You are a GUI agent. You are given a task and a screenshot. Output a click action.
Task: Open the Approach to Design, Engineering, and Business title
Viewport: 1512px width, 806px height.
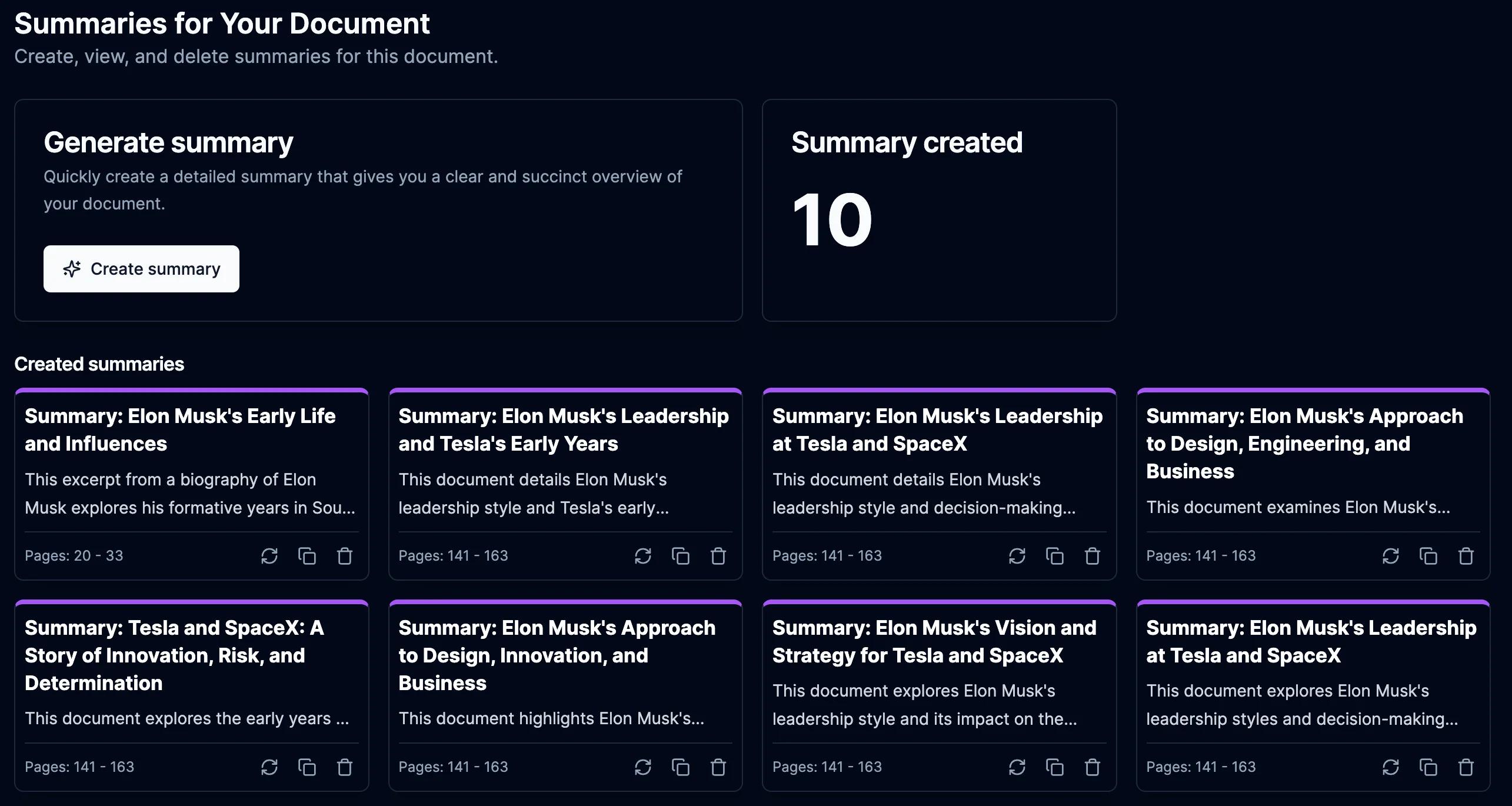click(x=1304, y=444)
